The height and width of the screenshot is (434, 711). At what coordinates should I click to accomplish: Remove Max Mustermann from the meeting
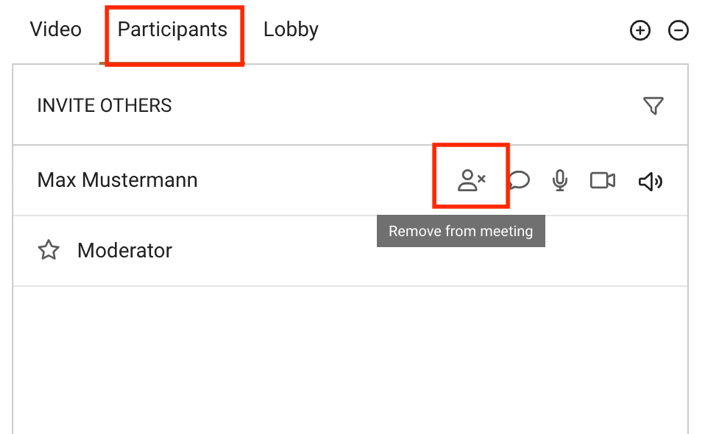coord(471,180)
